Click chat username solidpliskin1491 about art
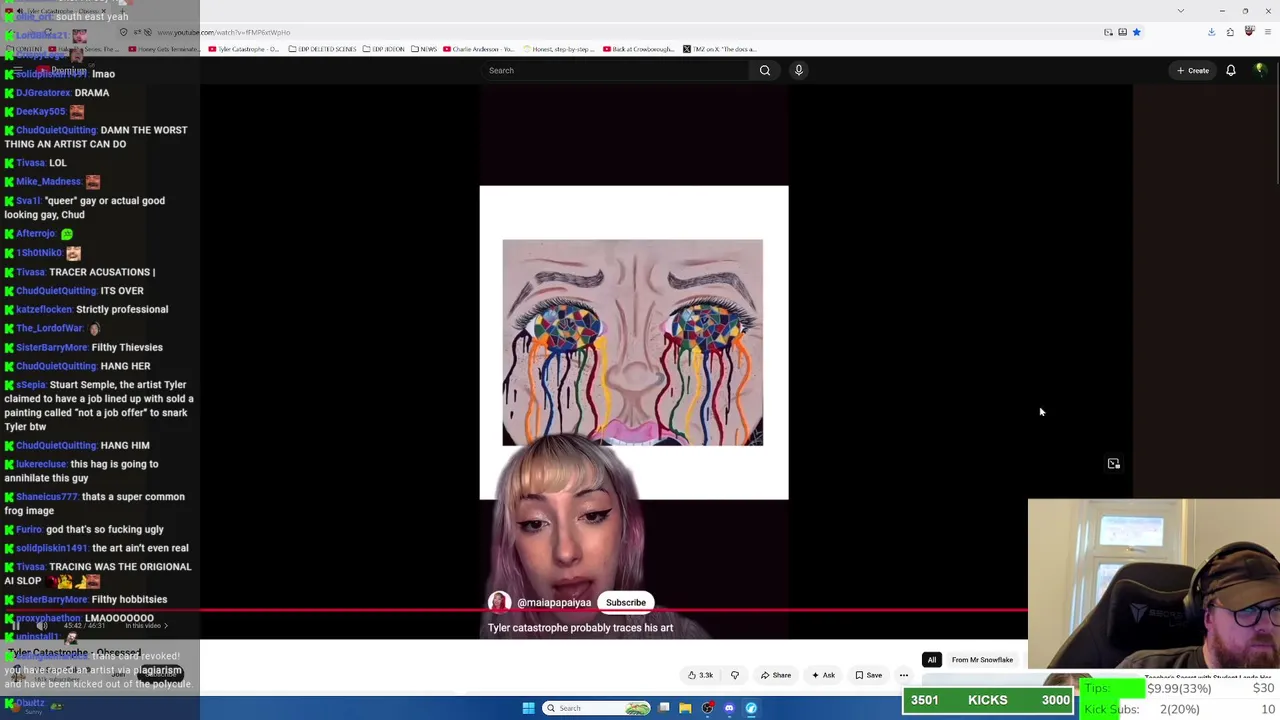The image size is (1280, 720). pyautogui.click(x=52, y=549)
